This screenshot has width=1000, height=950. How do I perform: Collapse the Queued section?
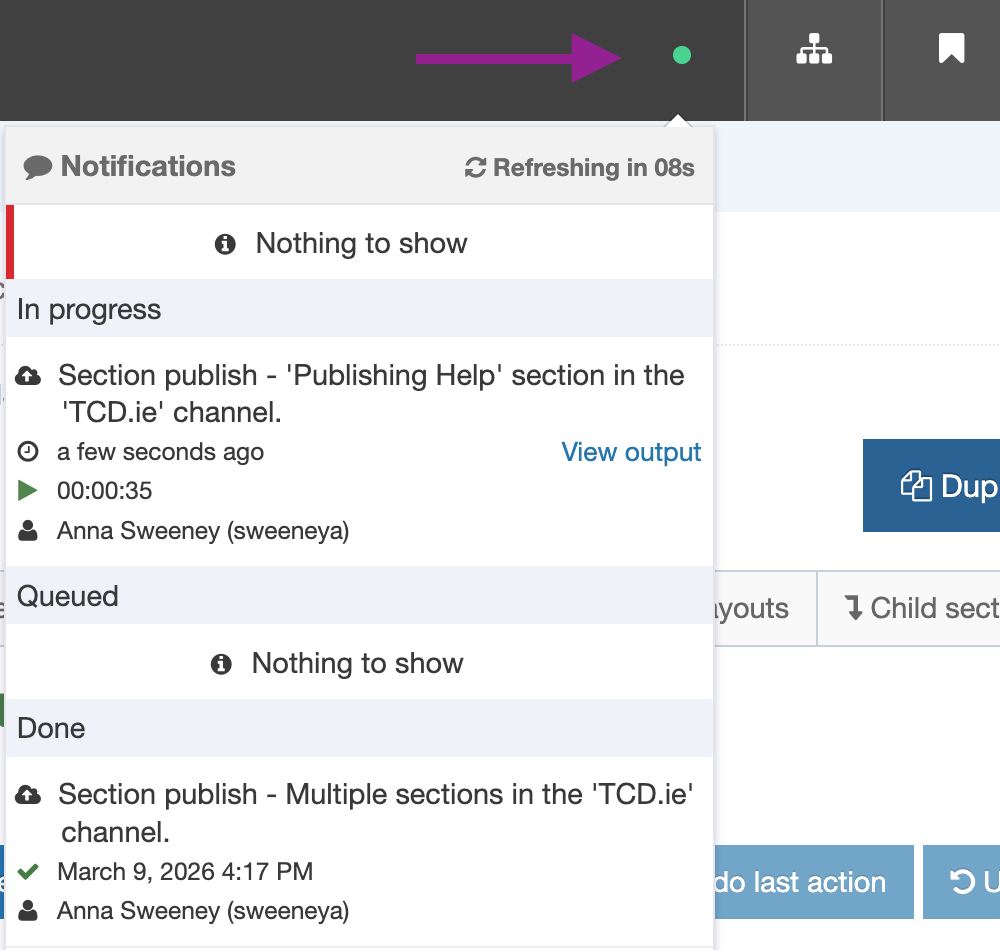click(67, 596)
